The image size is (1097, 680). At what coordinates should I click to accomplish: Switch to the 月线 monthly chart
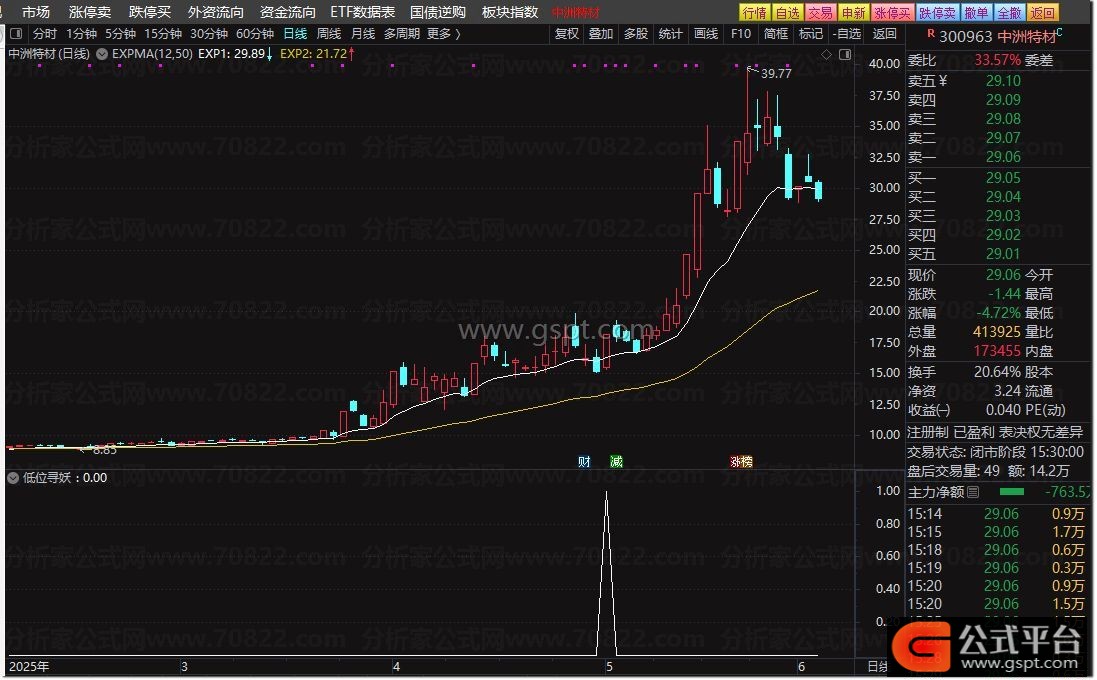(363, 34)
